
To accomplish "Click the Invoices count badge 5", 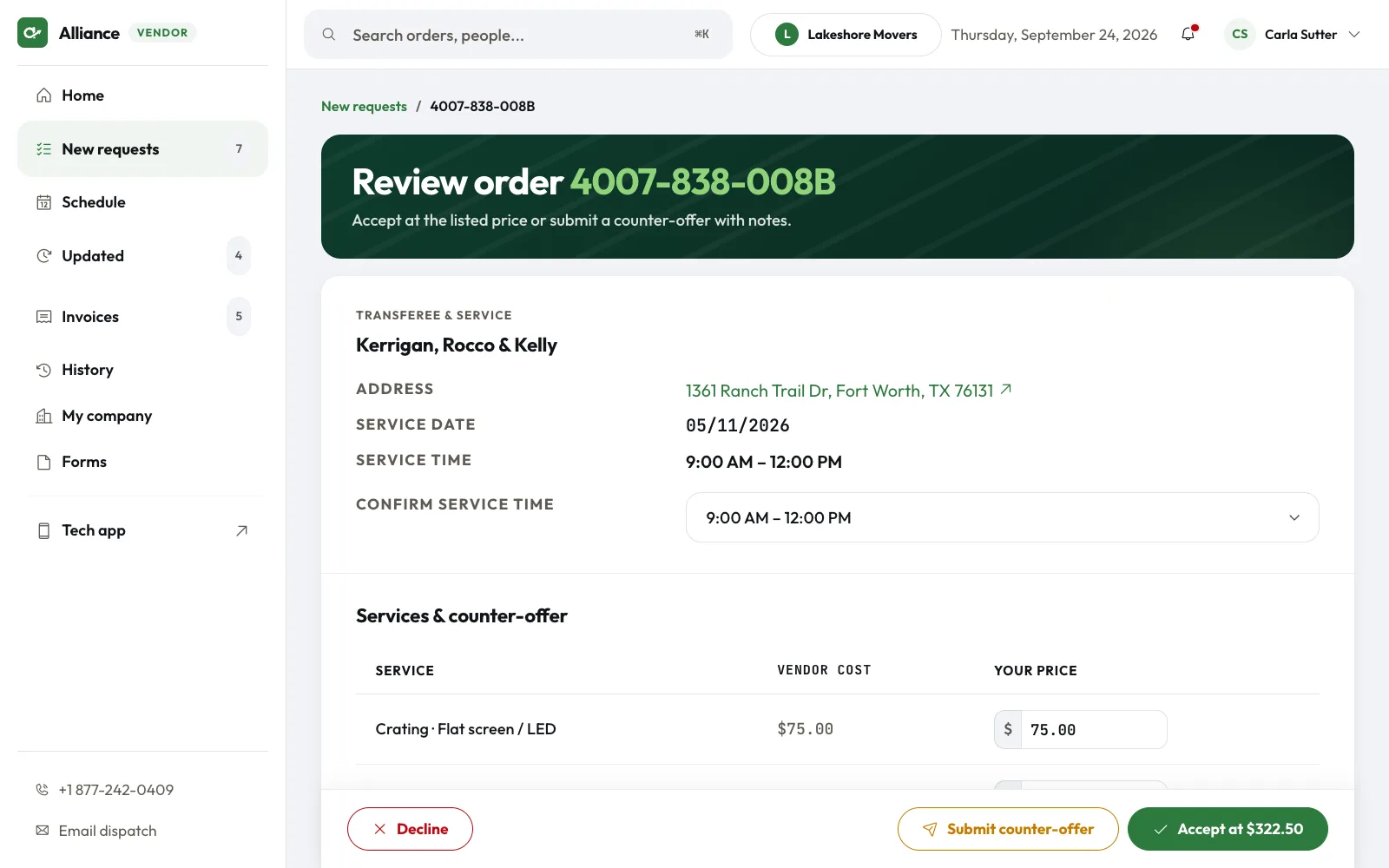I will pyautogui.click(x=239, y=317).
